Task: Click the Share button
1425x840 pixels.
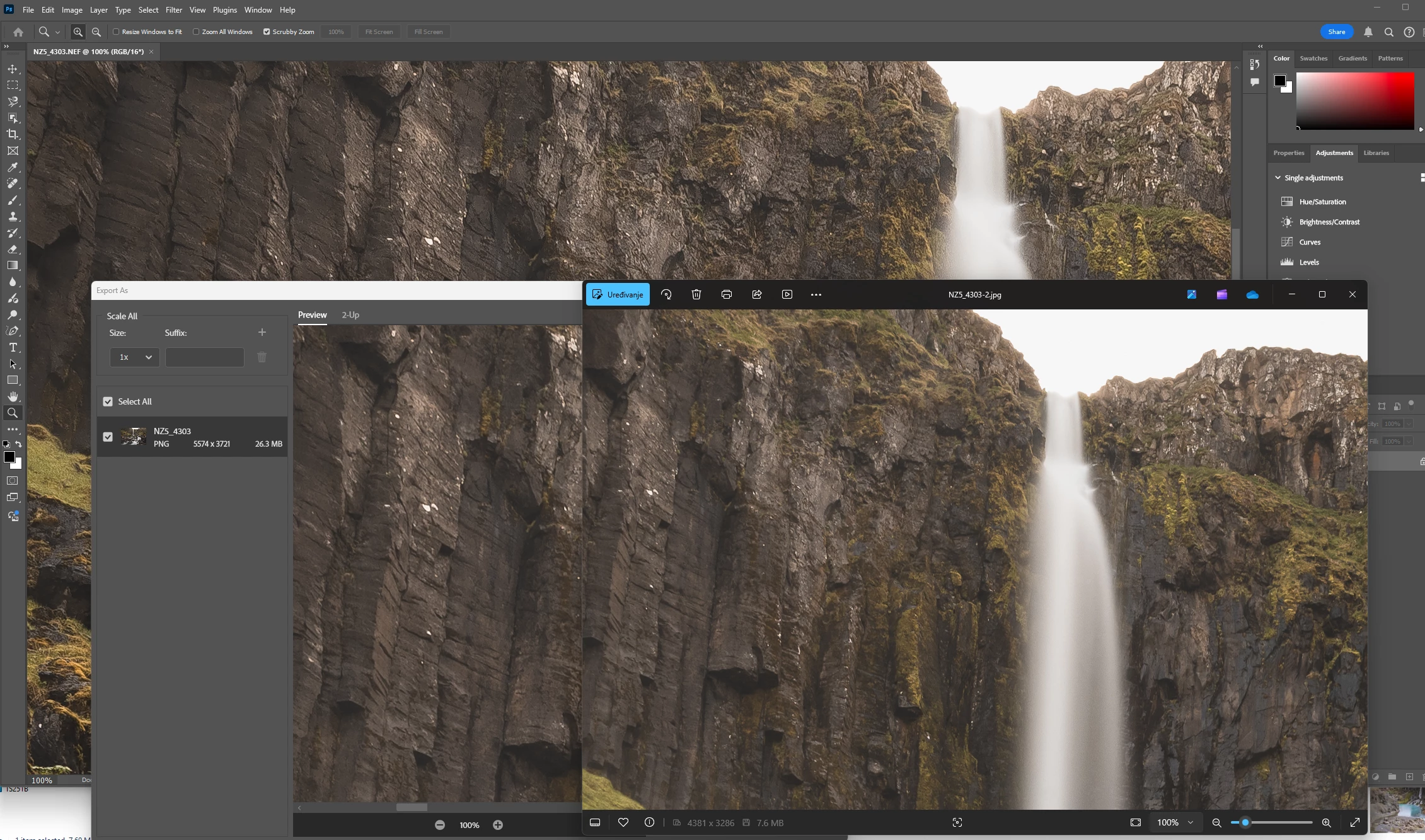Action: click(1336, 32)
